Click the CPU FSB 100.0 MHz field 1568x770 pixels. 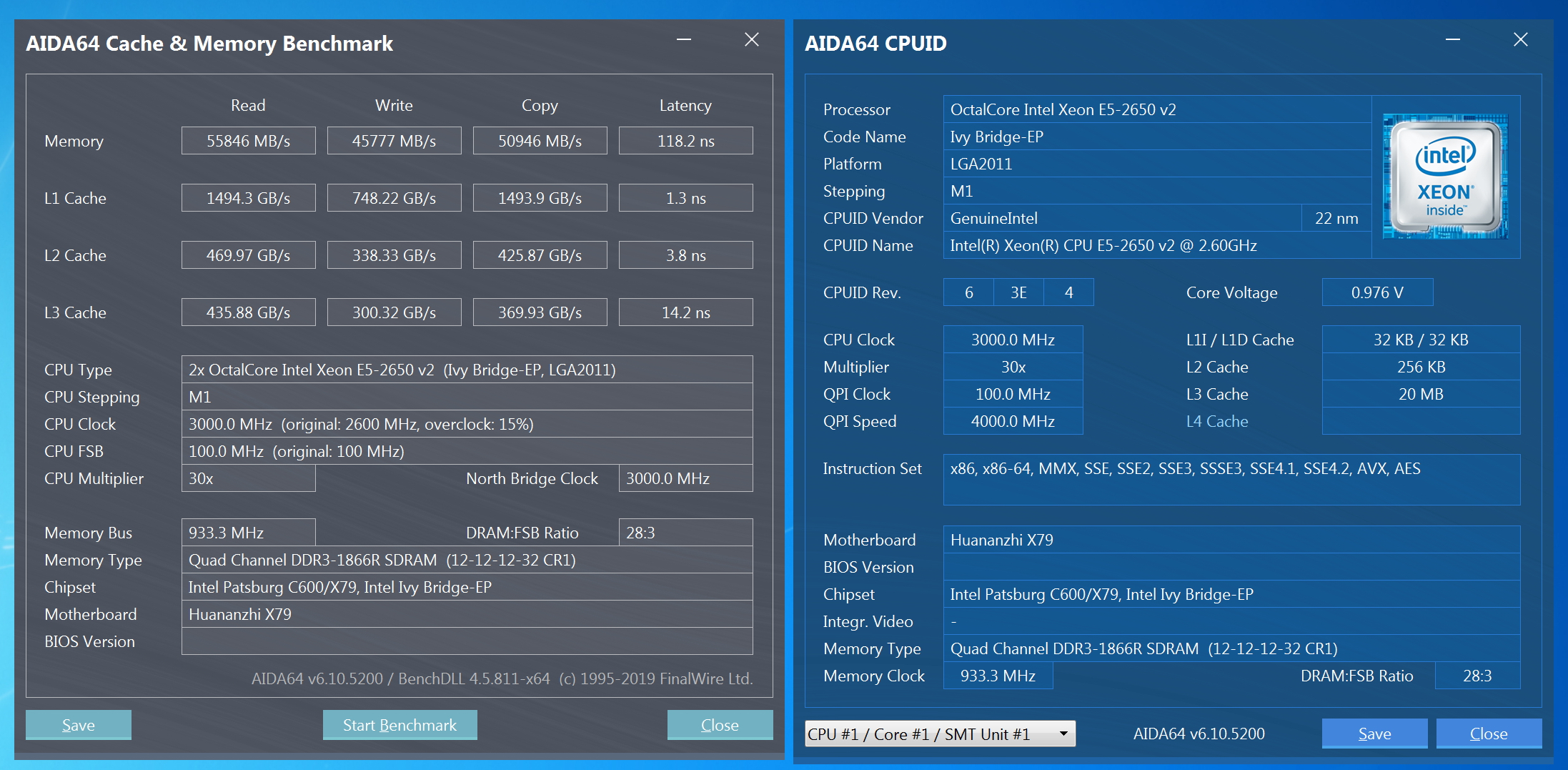pyautogui.click(x=467, y=451)
